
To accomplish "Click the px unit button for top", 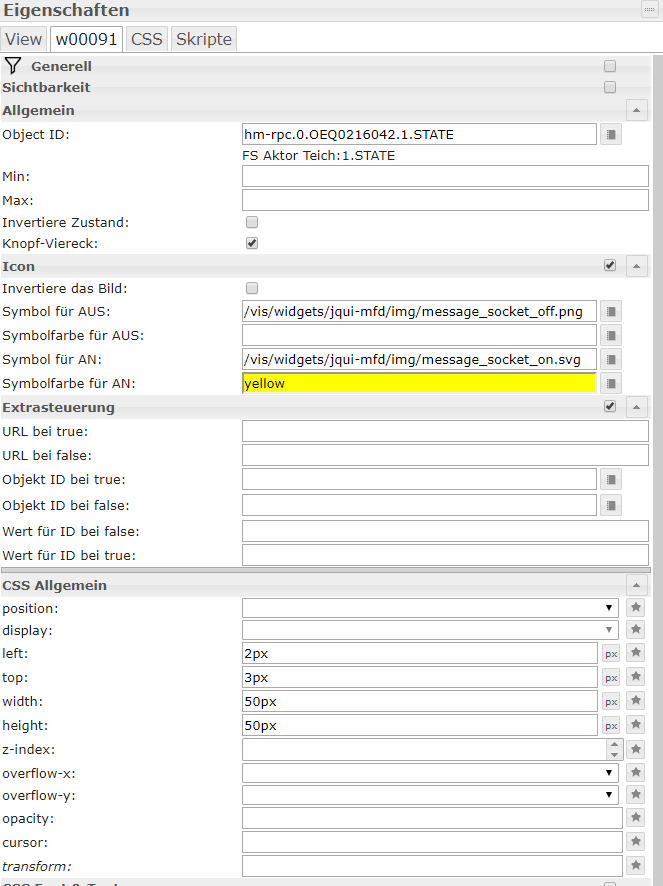I will pyautogui.click(x=611, y=677).
